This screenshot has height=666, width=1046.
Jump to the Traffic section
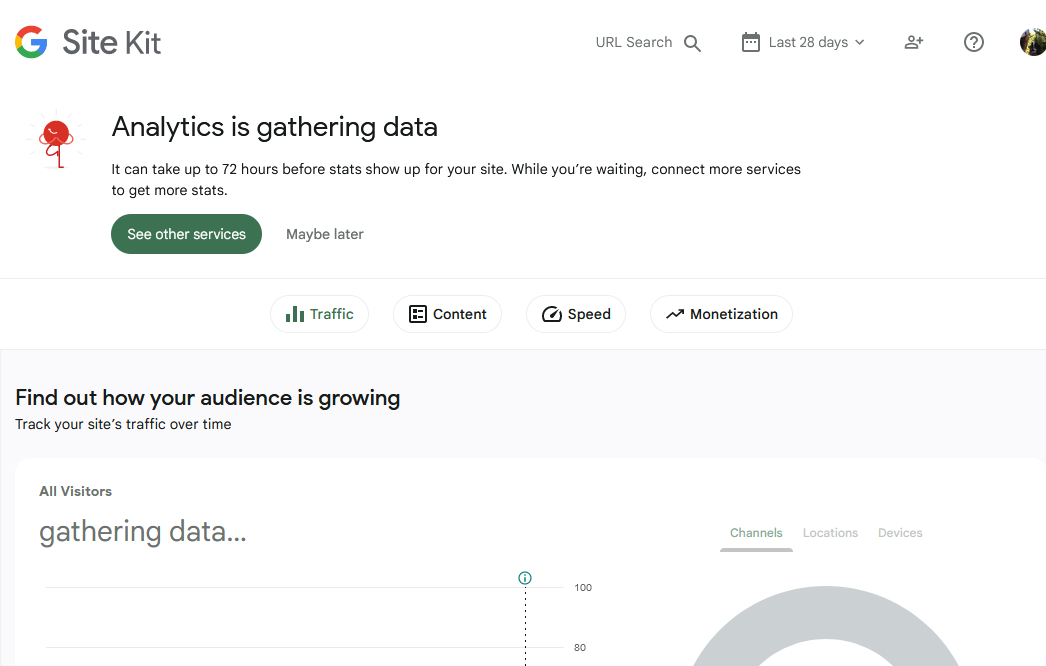point(320,314)
